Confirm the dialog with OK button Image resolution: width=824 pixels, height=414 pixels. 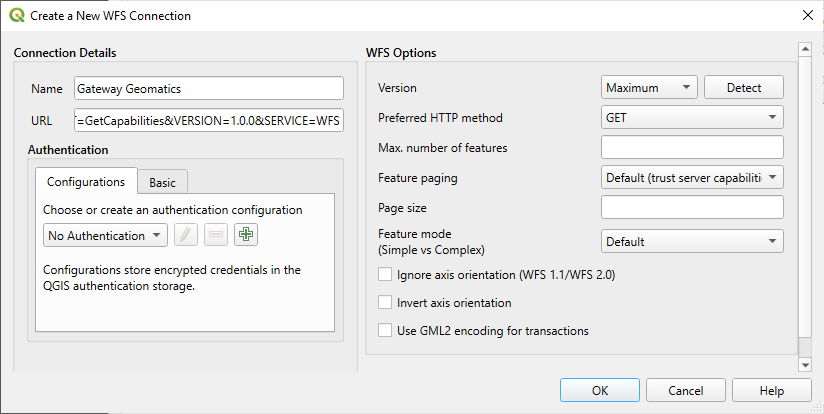point(600,391)
